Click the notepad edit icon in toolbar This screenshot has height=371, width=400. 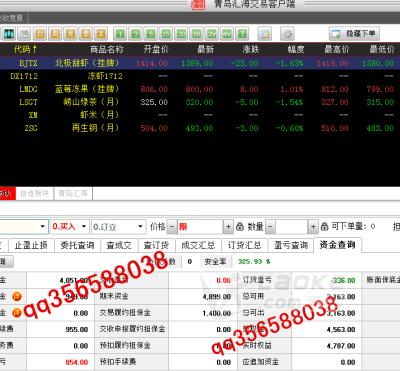tap(265, 34)
